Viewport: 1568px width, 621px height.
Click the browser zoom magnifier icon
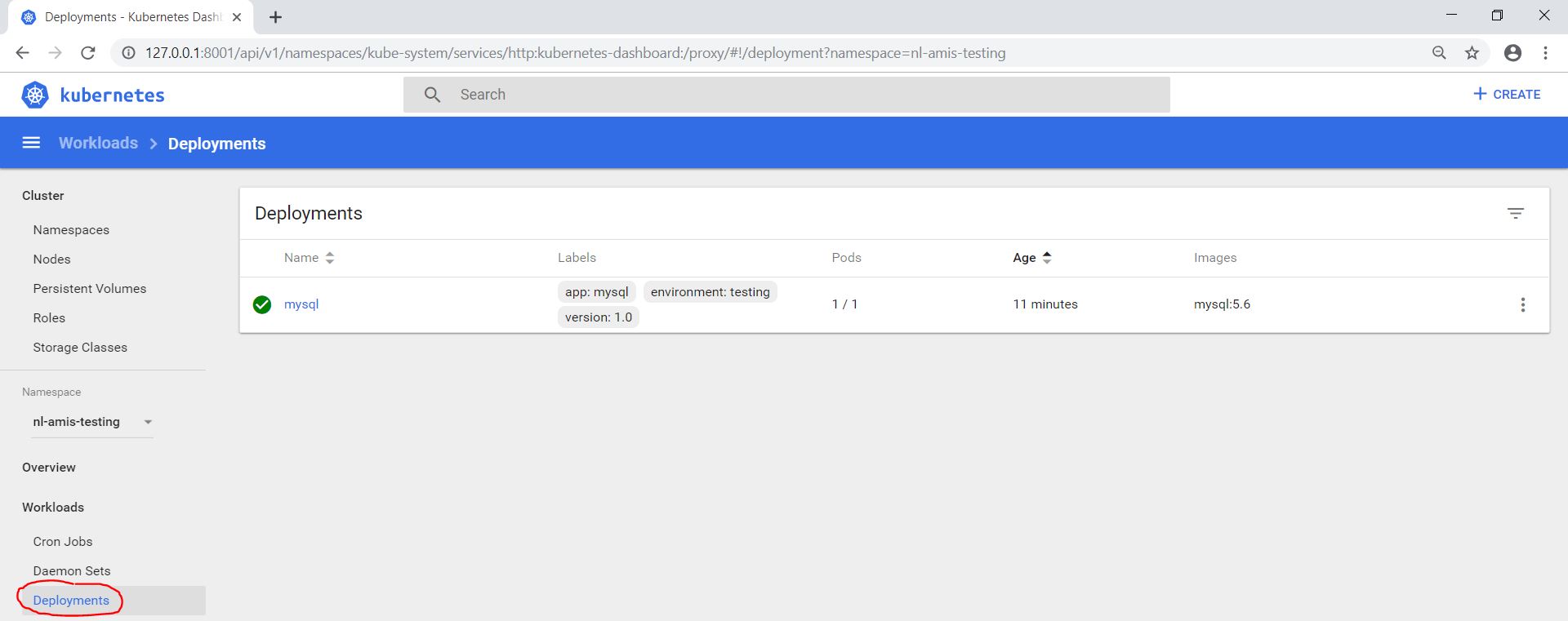pyautogui.click(x=1439, y=53)
